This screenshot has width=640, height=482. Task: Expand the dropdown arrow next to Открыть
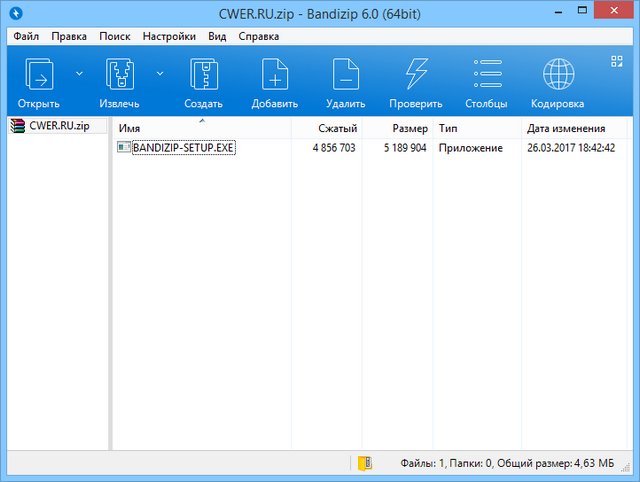pos(79,73)
